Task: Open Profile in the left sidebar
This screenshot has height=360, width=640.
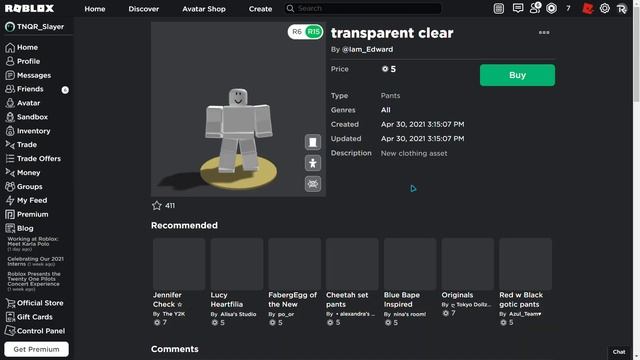Action: pyautogui.click(x=23, y=61)
